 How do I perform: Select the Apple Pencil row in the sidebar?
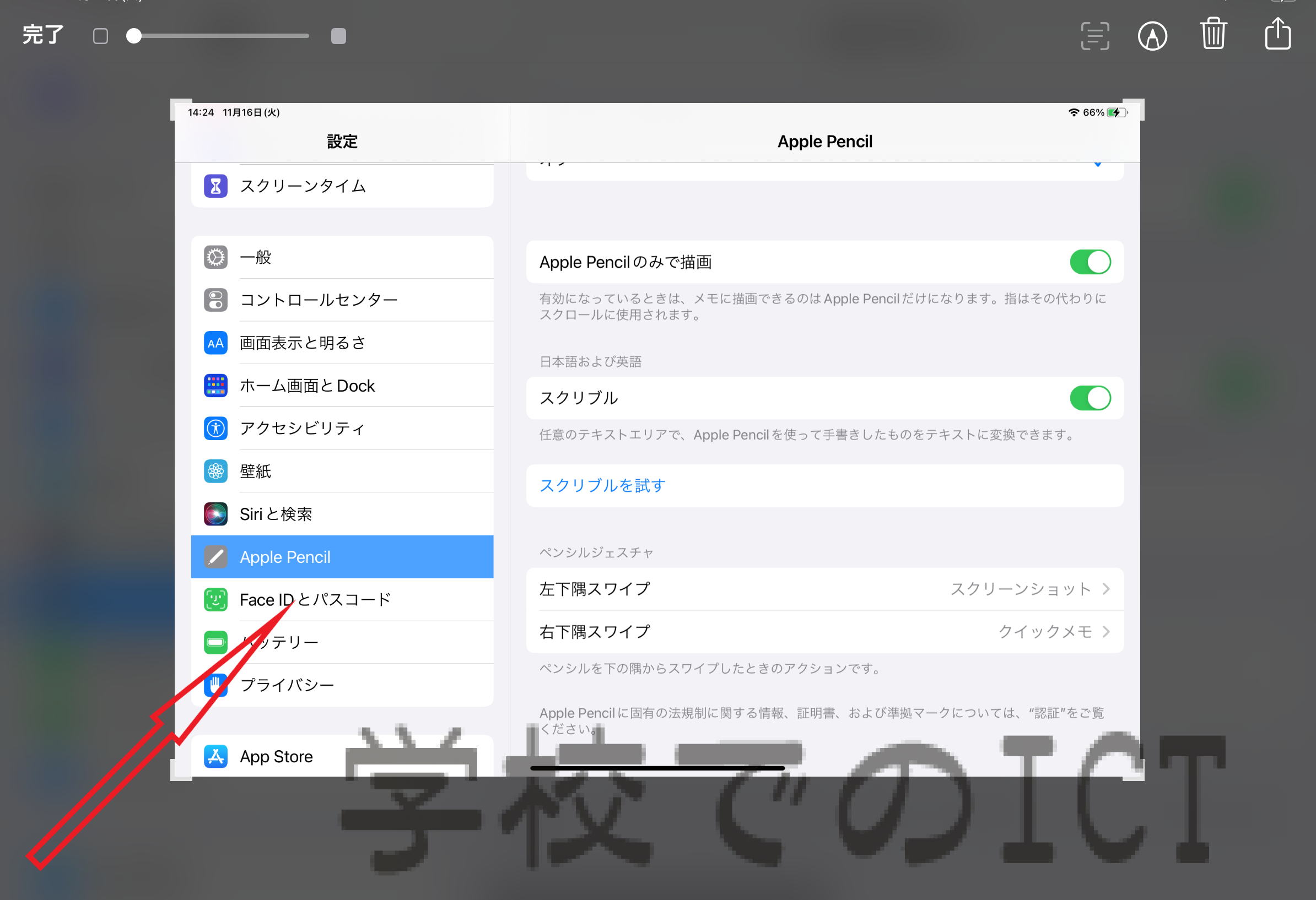(342, 557)
